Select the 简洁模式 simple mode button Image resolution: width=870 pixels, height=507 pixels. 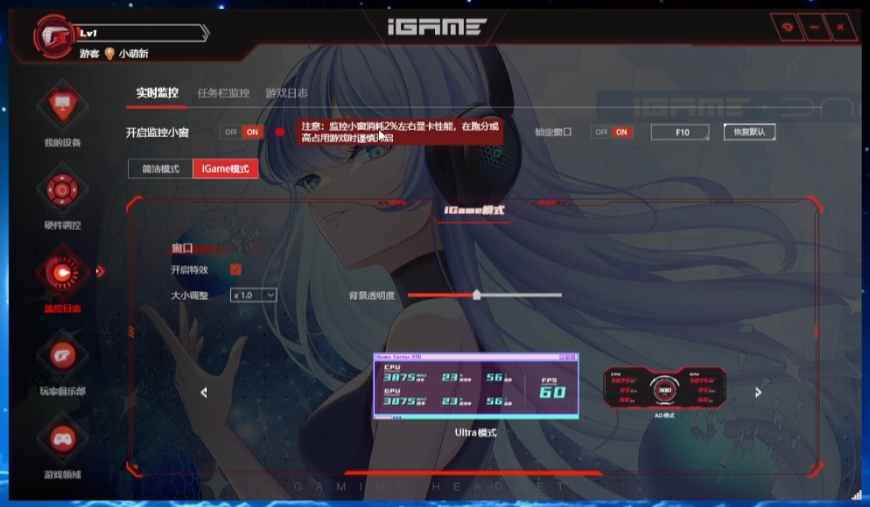tap(160, 169)
